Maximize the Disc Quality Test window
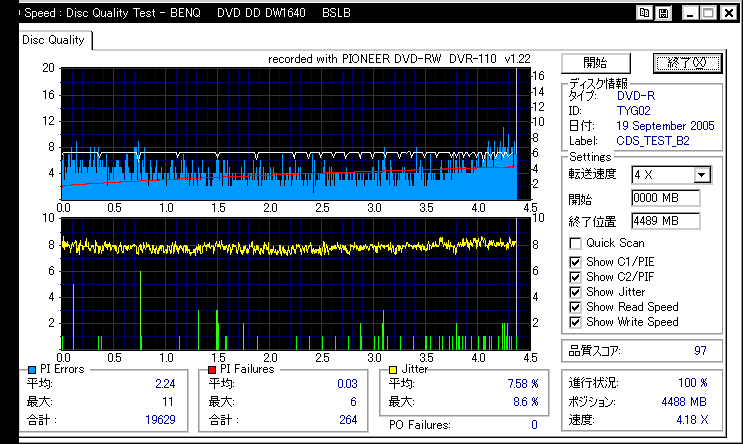The width and height of the screenshot is (743, 444). tap(709, 13)
